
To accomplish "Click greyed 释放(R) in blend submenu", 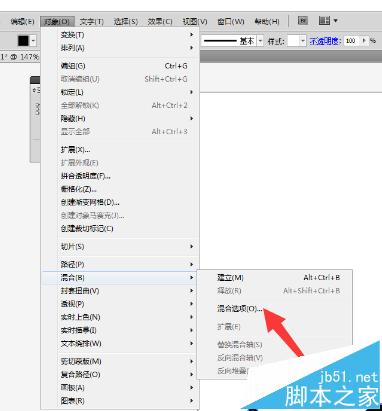I will click(275, 291).
